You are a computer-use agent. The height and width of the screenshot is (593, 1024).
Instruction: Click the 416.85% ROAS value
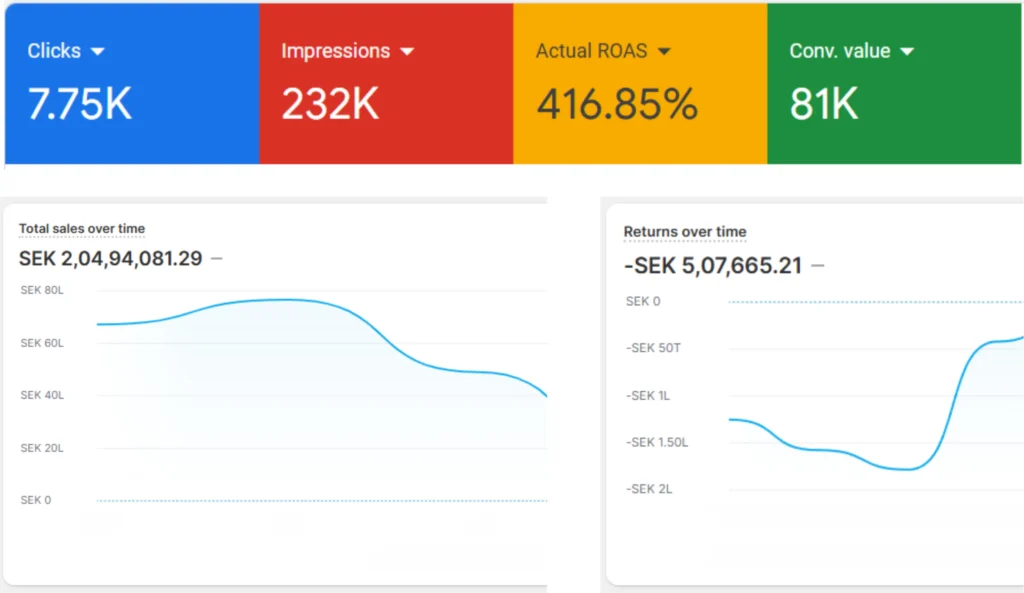tap(617, 103)
